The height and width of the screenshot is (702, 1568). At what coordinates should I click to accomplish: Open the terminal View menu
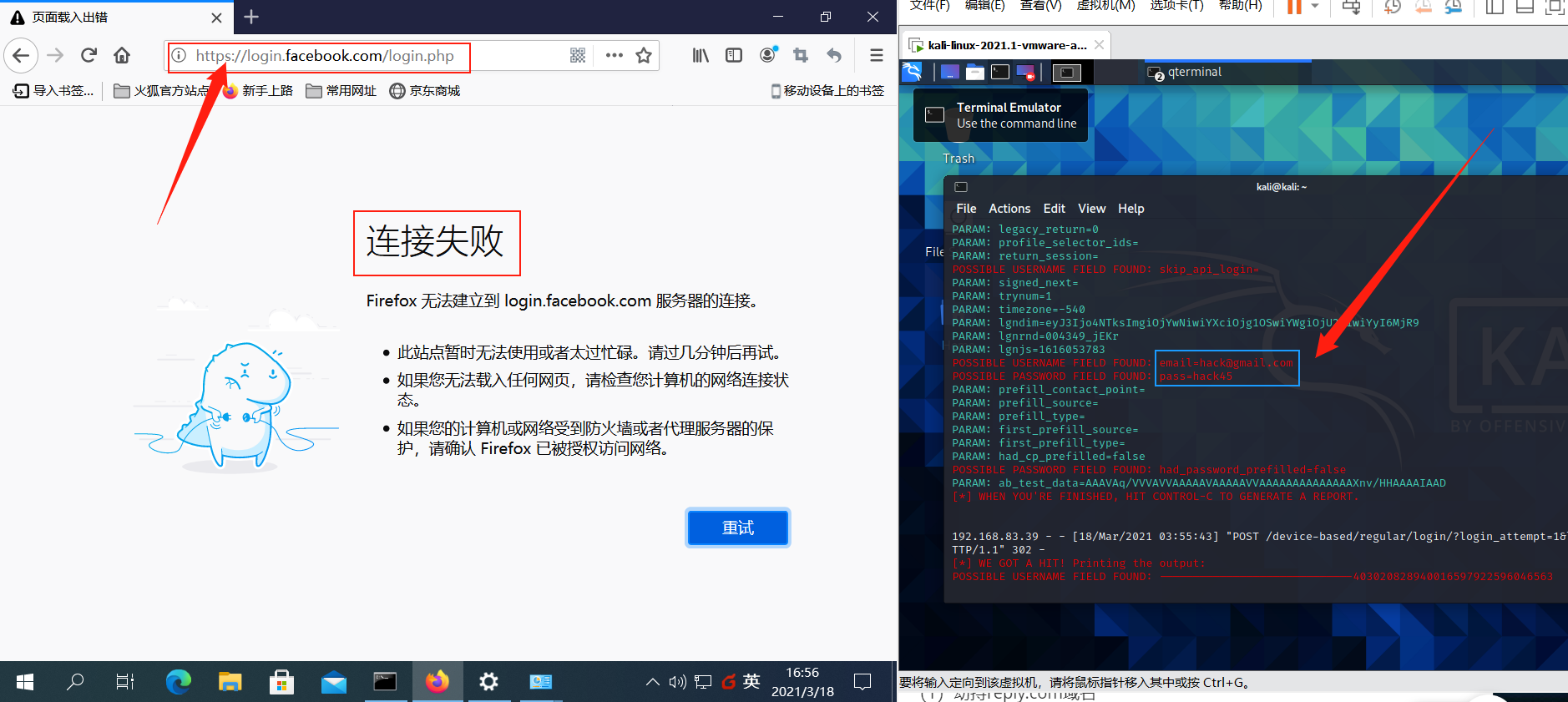click(x=1092, y=209)
